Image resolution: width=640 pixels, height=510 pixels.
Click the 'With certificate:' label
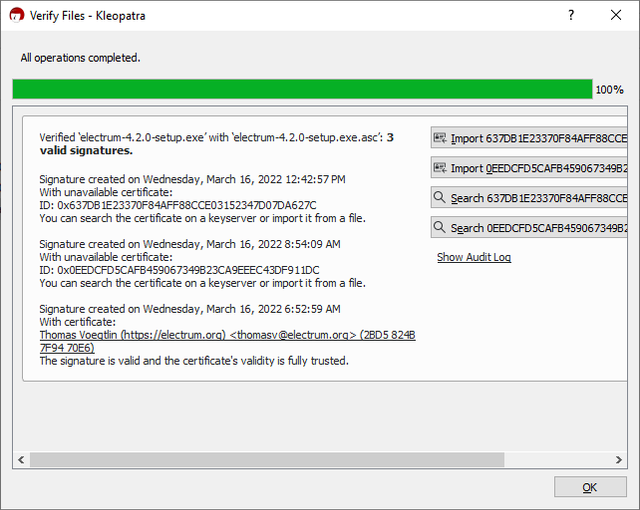[x=78, y=322]
